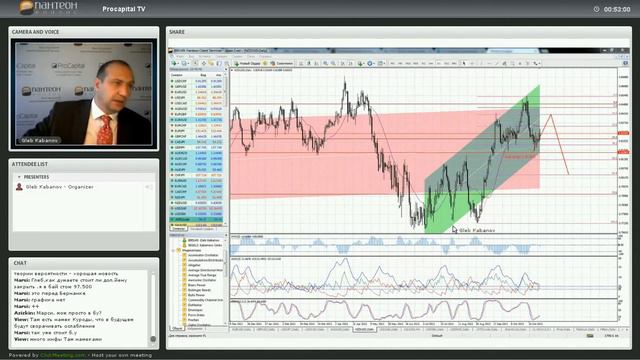Switch timeframe to D1

click(438, 63)
